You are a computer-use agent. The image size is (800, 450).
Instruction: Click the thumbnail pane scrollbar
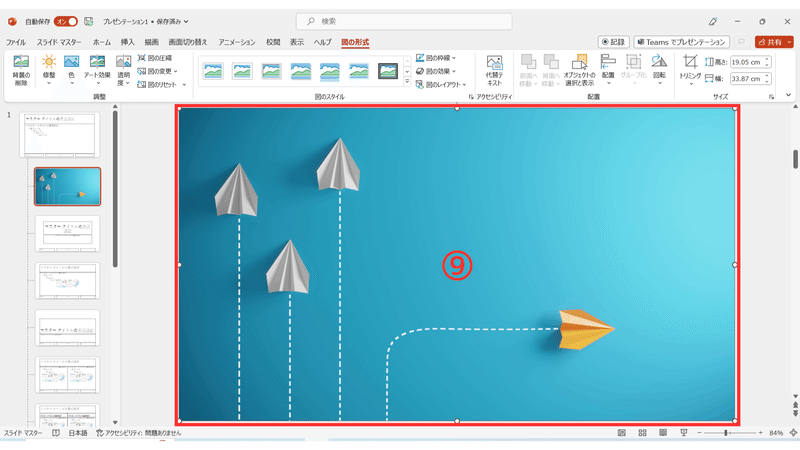(115, 189)
